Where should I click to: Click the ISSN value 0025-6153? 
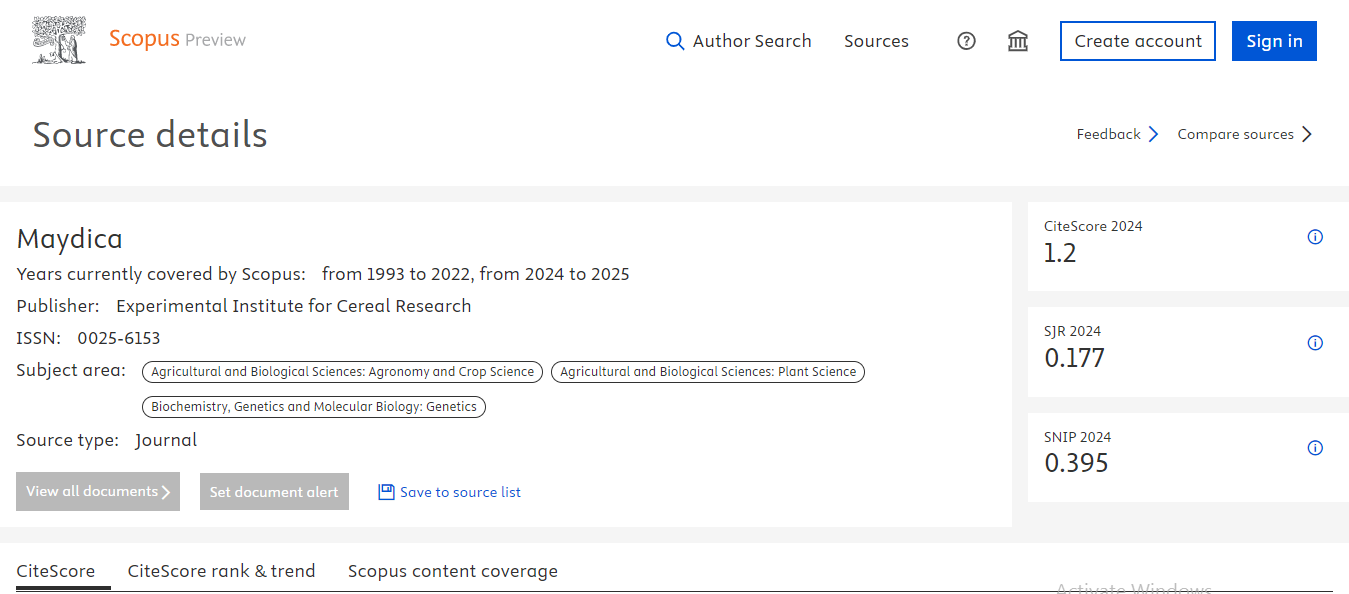click(119, 338)
